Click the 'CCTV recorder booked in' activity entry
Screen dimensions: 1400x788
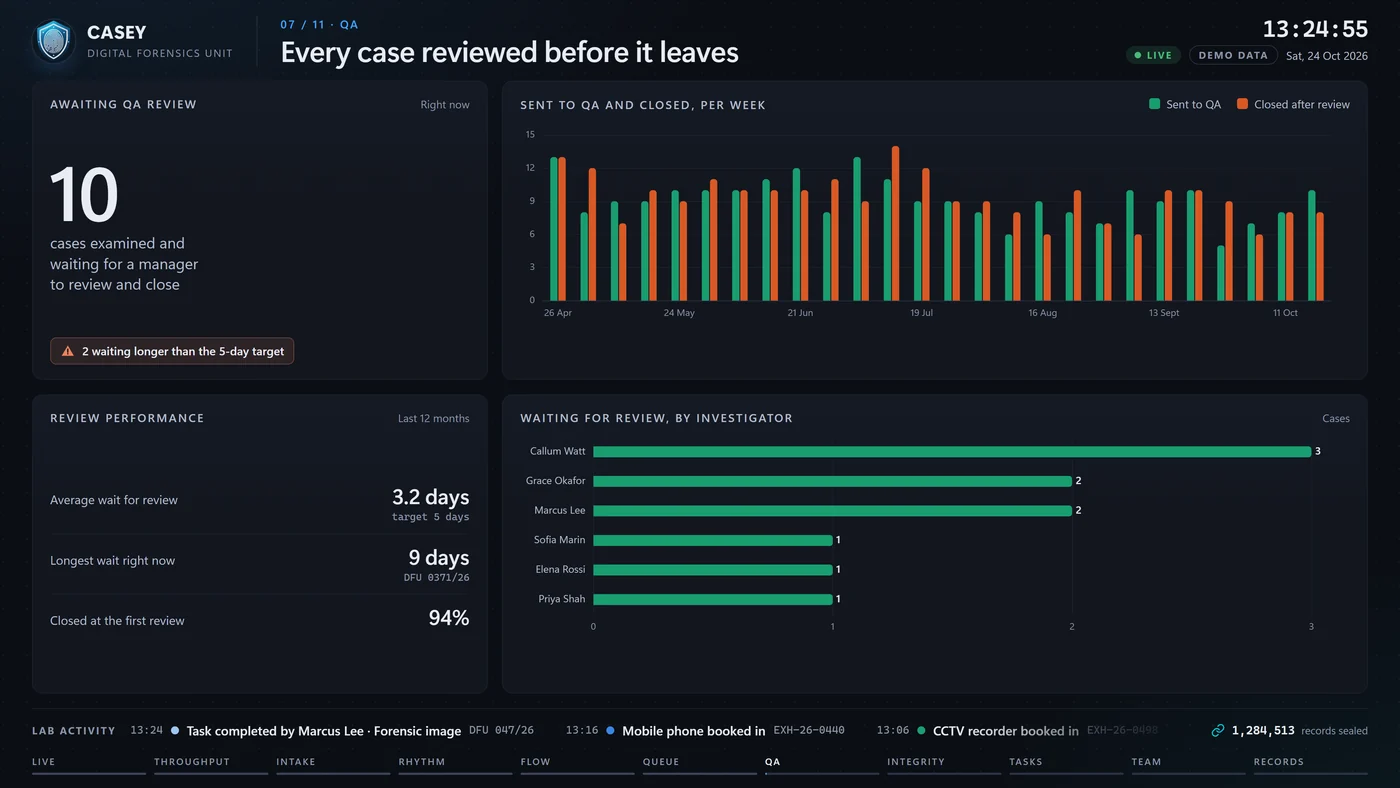pyautogui.click(x=1006, y=731)
